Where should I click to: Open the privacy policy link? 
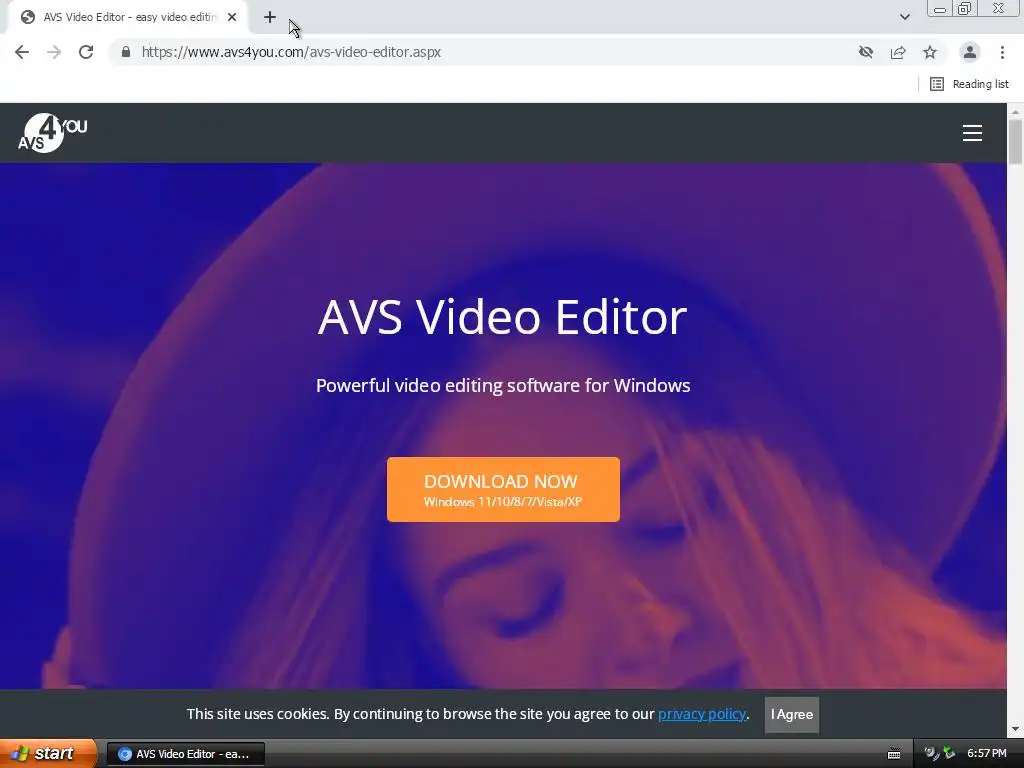click(x=702, y=714)
